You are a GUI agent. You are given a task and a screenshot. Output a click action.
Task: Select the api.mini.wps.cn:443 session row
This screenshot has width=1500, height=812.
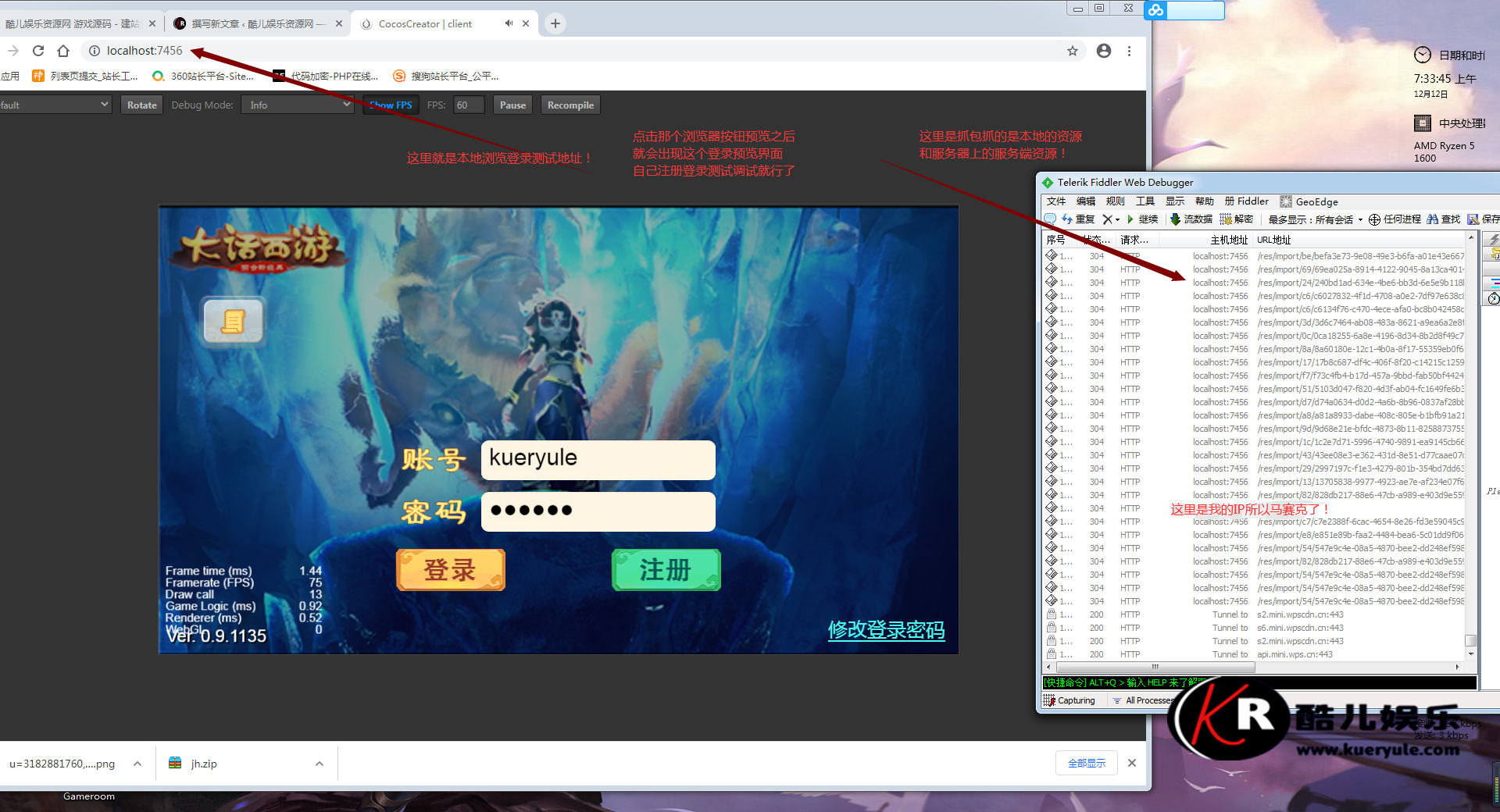pos(1255,654)
